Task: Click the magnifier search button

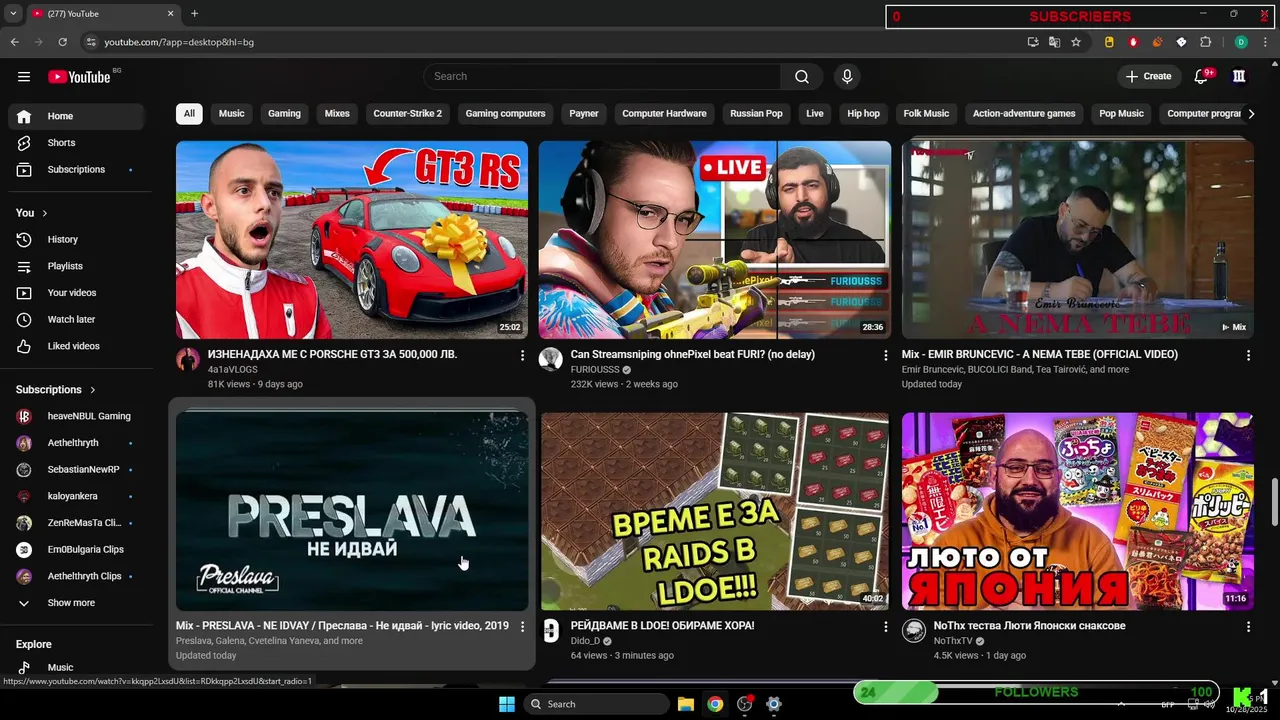Action: (x=802, y=76)
